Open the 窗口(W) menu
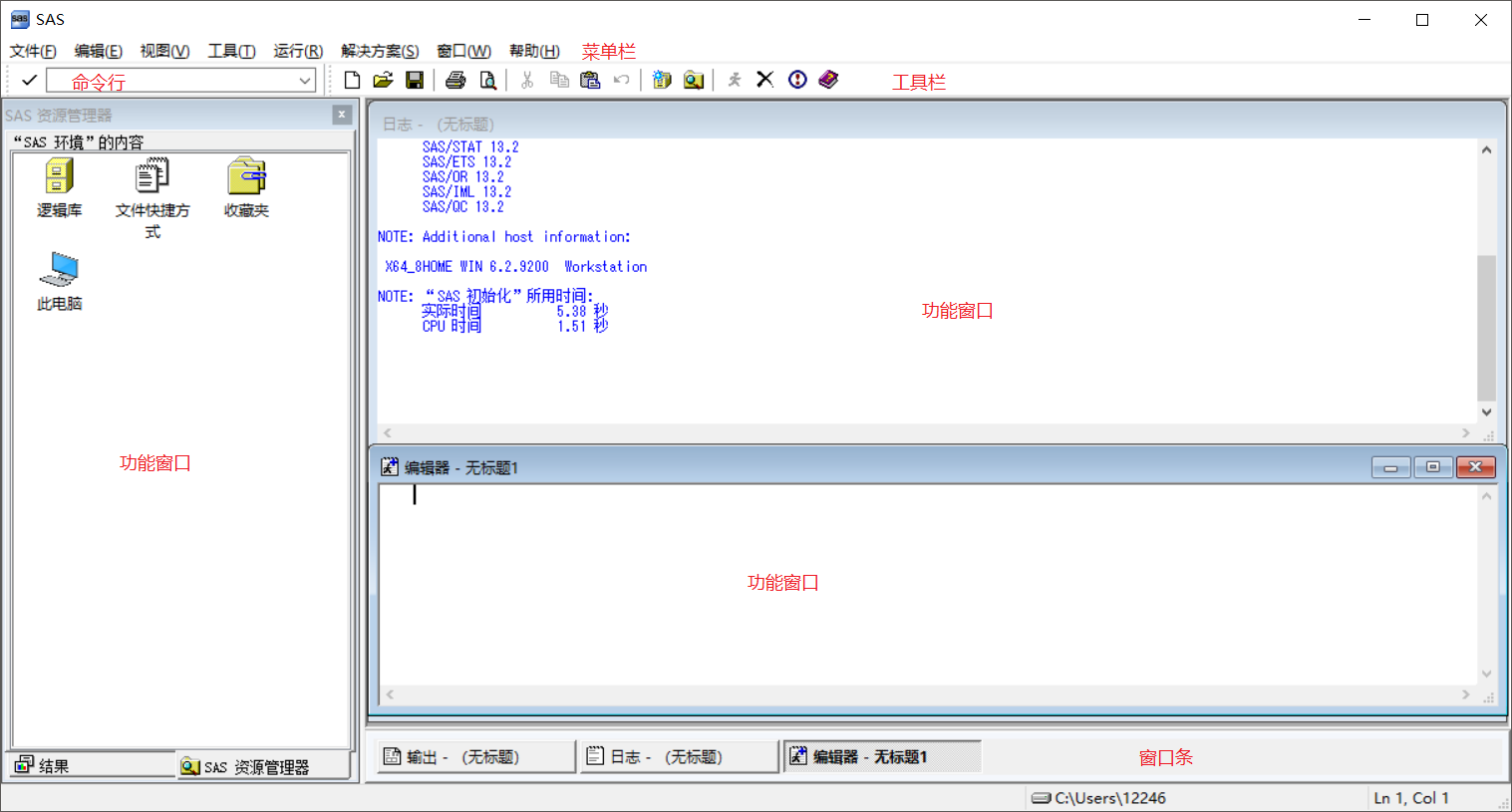1512x812 pixels. 463,51
